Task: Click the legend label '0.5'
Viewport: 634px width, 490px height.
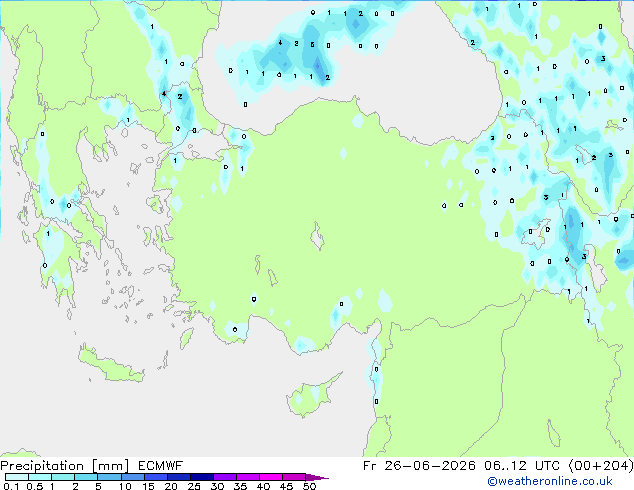Action: (34, 486)
